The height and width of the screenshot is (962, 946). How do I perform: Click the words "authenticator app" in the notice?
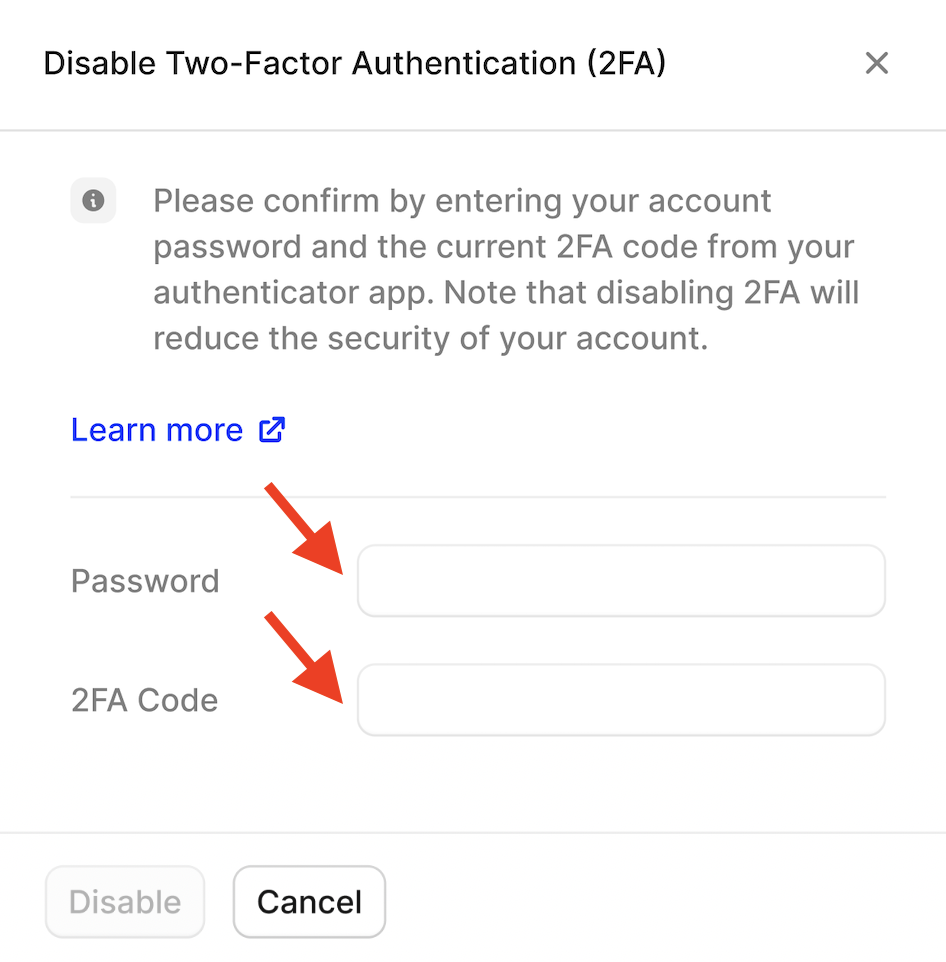[x=294, y=293]
